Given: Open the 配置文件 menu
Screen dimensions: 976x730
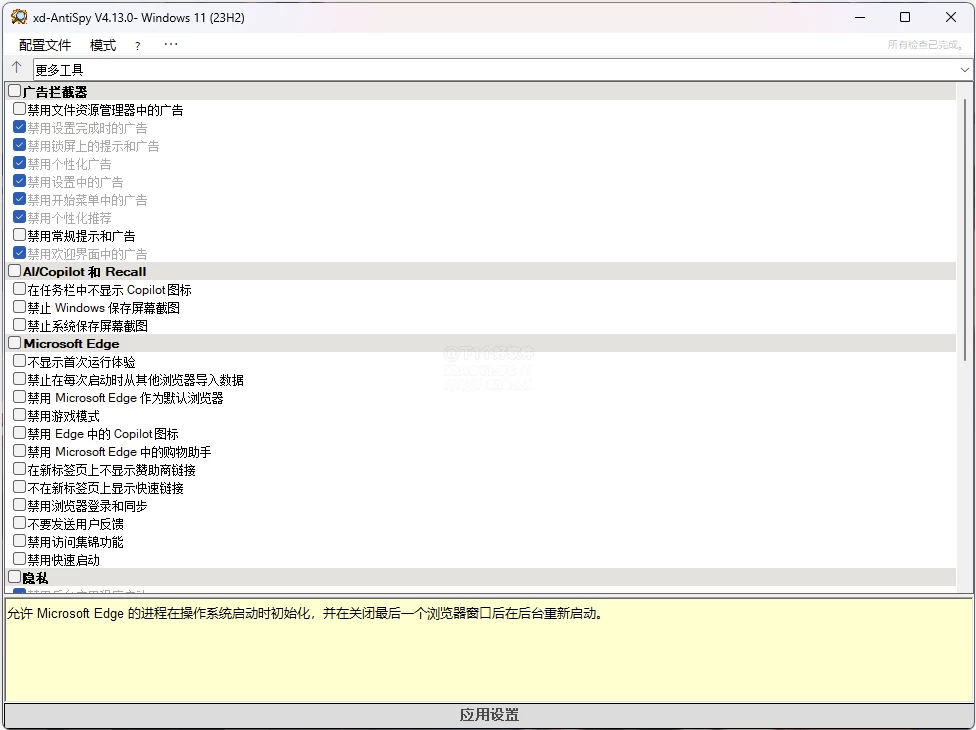Looking at the screenshot, I should pos(45,46).
